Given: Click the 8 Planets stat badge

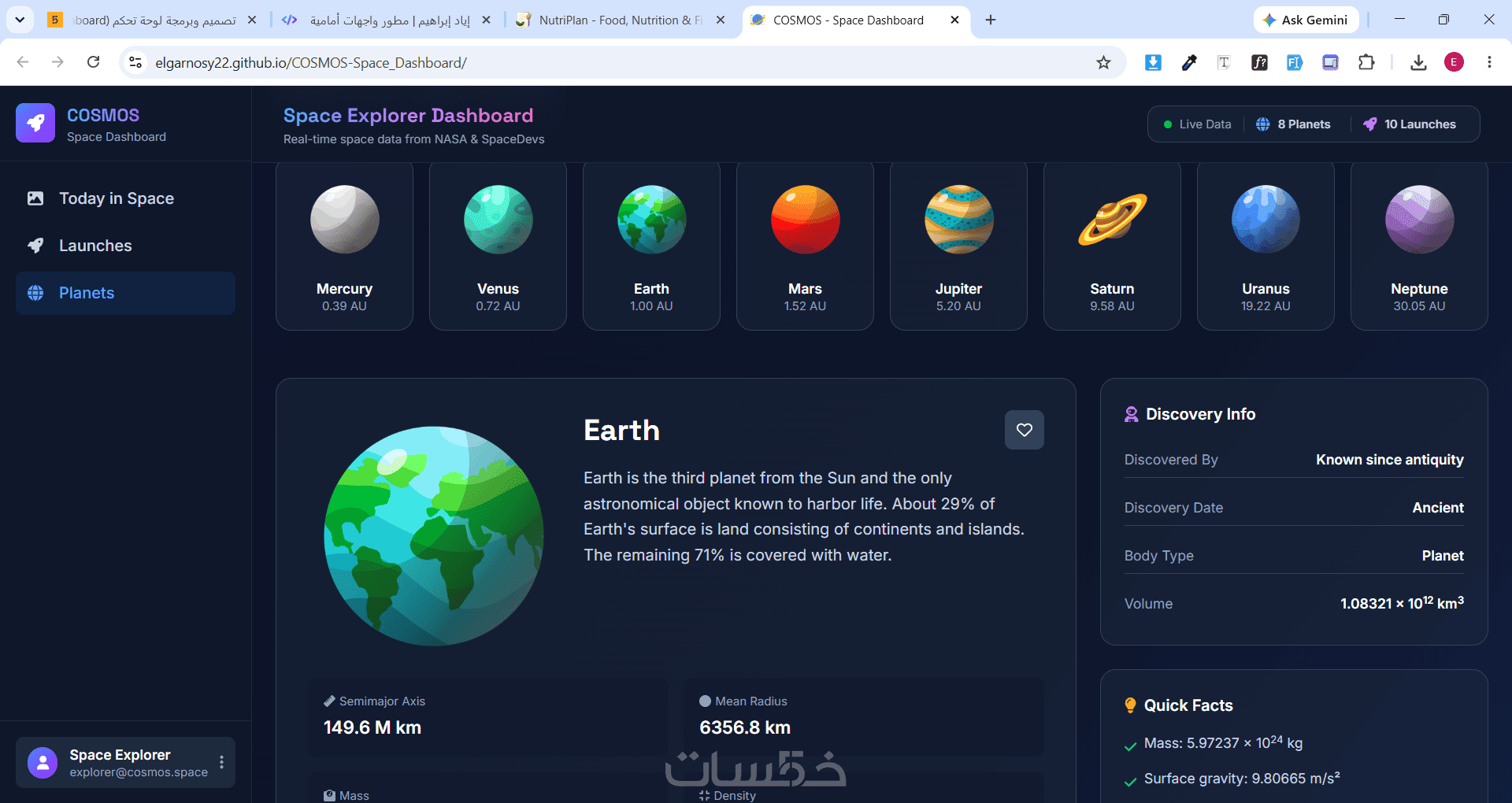Looking at the screenshot, I should pos(1293,124).
